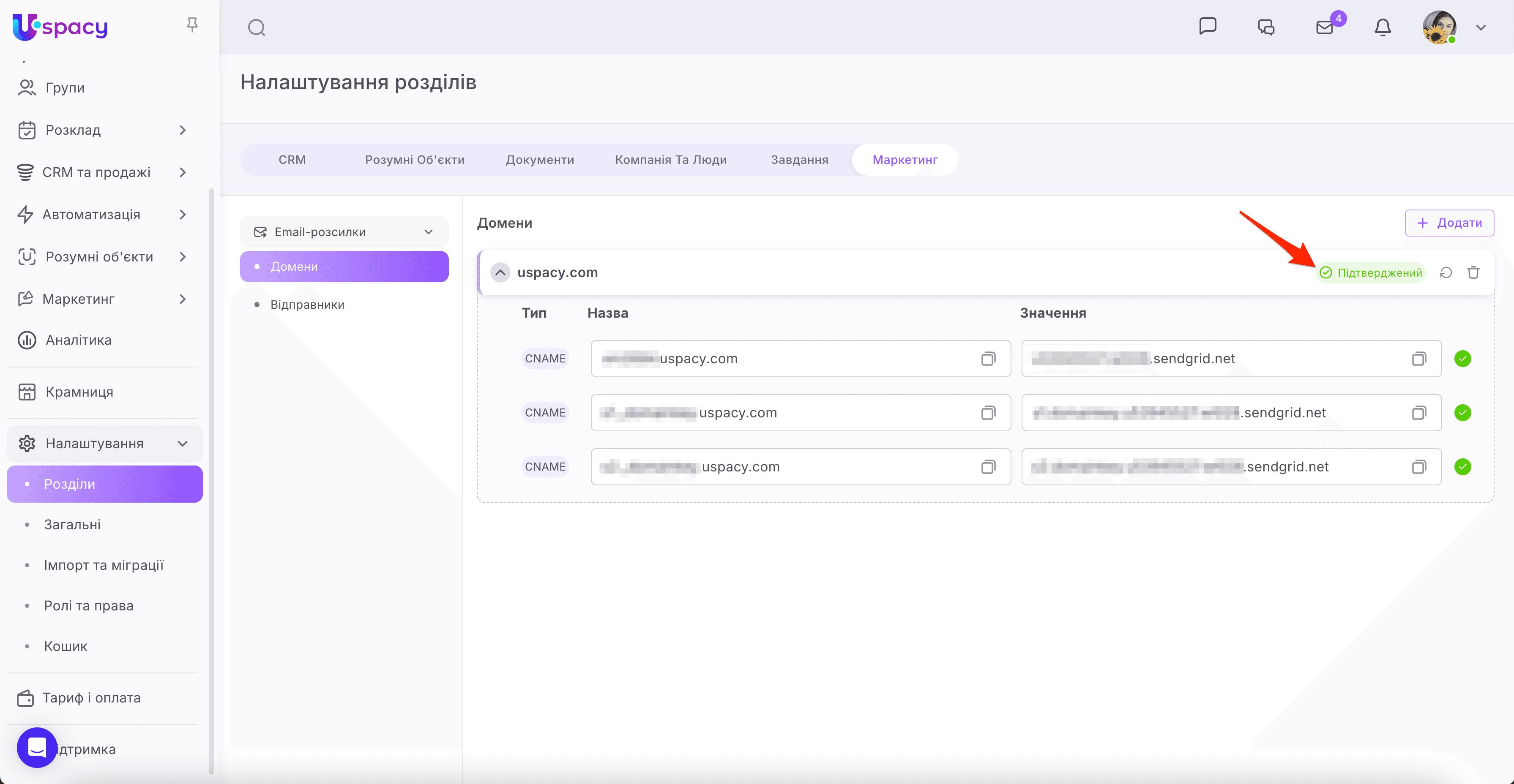Delete the uspacy.com domain with trash icon

click(x=1473, y=272)
